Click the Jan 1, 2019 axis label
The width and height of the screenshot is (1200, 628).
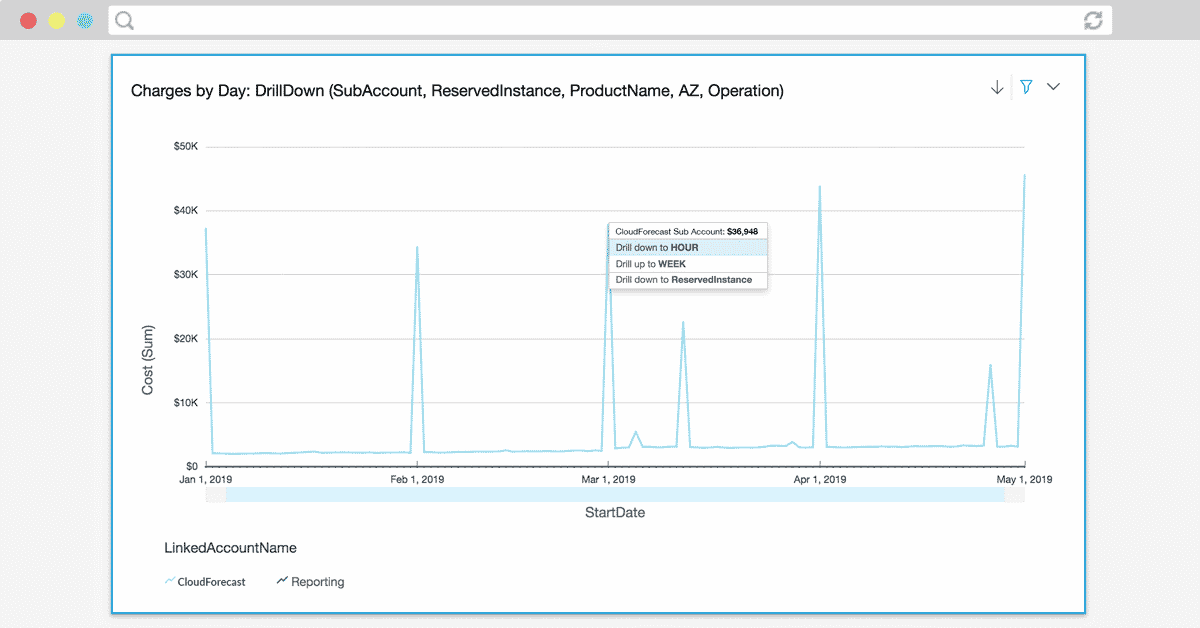click(206, 480)
